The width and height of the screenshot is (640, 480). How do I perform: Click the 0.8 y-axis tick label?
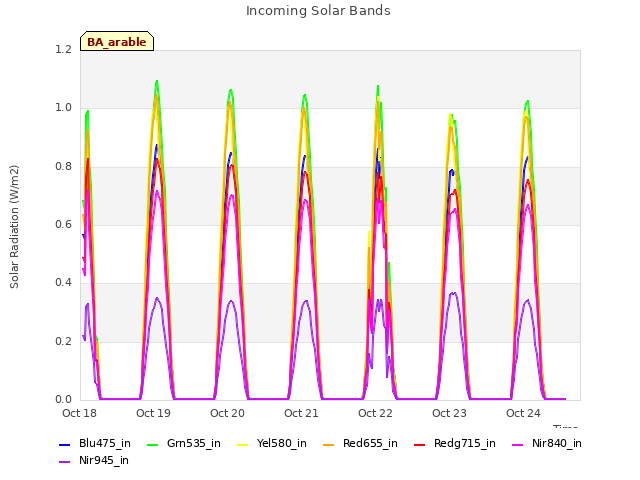point(63,166)
